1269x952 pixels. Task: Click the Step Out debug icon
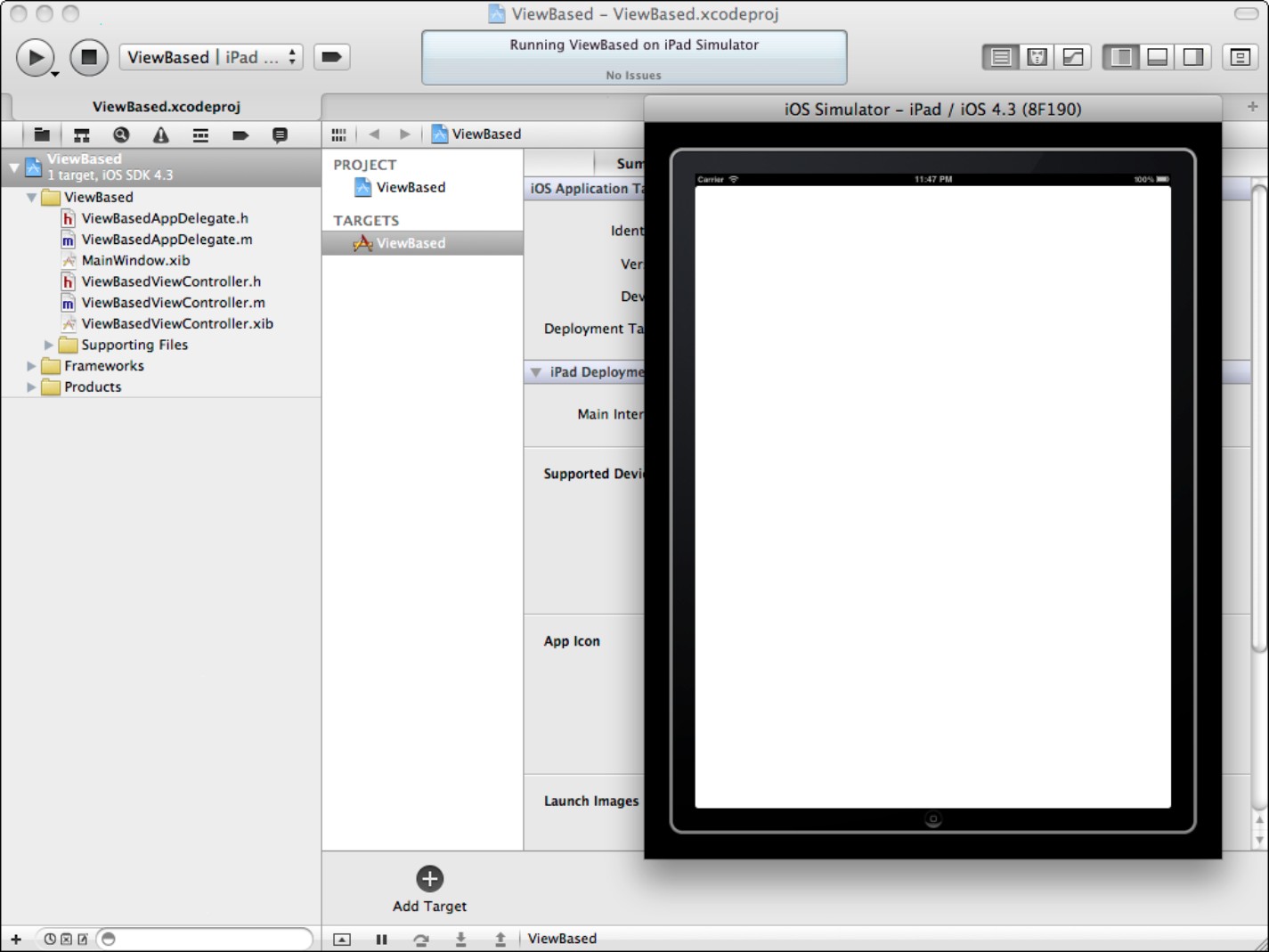click(x=500, y=940)
